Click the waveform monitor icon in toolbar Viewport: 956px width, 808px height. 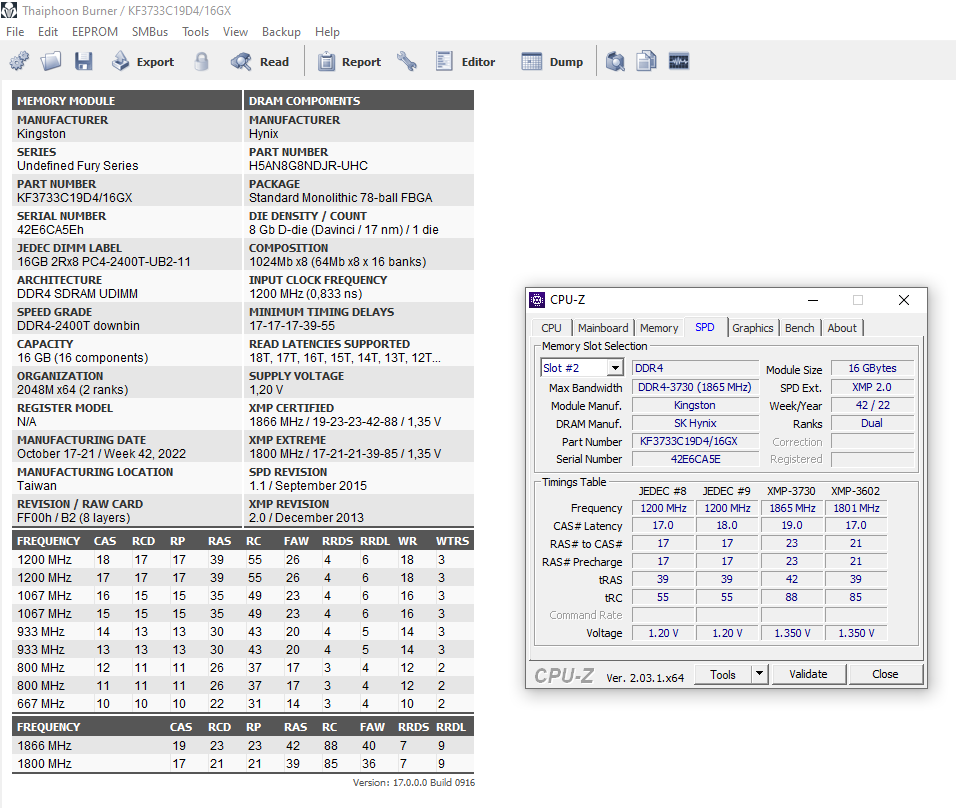tap(679, 61)
